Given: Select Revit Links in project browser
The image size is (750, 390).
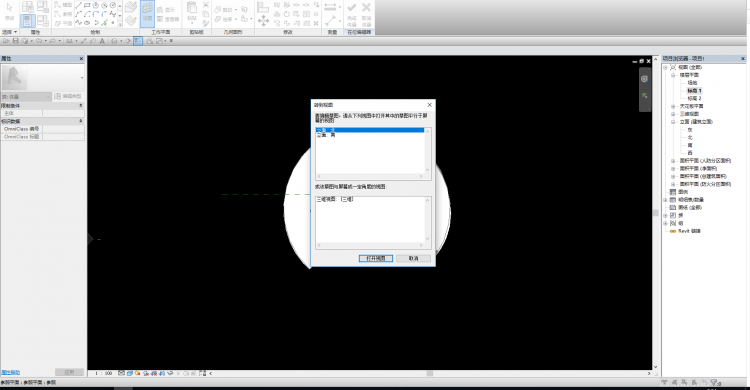Looking at the screenshot, I should click(x=689, y=231).
